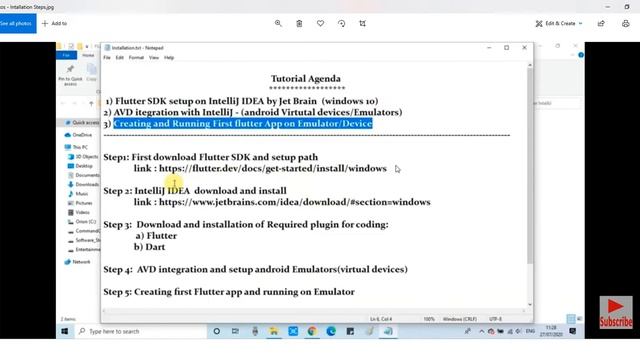
Task: Click the Add to button
Action: pyautogui.click(x=54, y=24)
